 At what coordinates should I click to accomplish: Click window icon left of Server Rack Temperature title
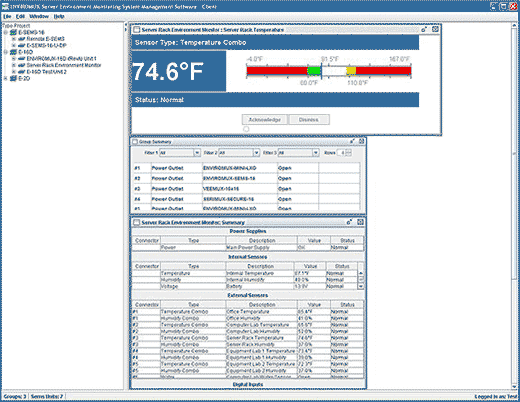[x=136, y=30]
